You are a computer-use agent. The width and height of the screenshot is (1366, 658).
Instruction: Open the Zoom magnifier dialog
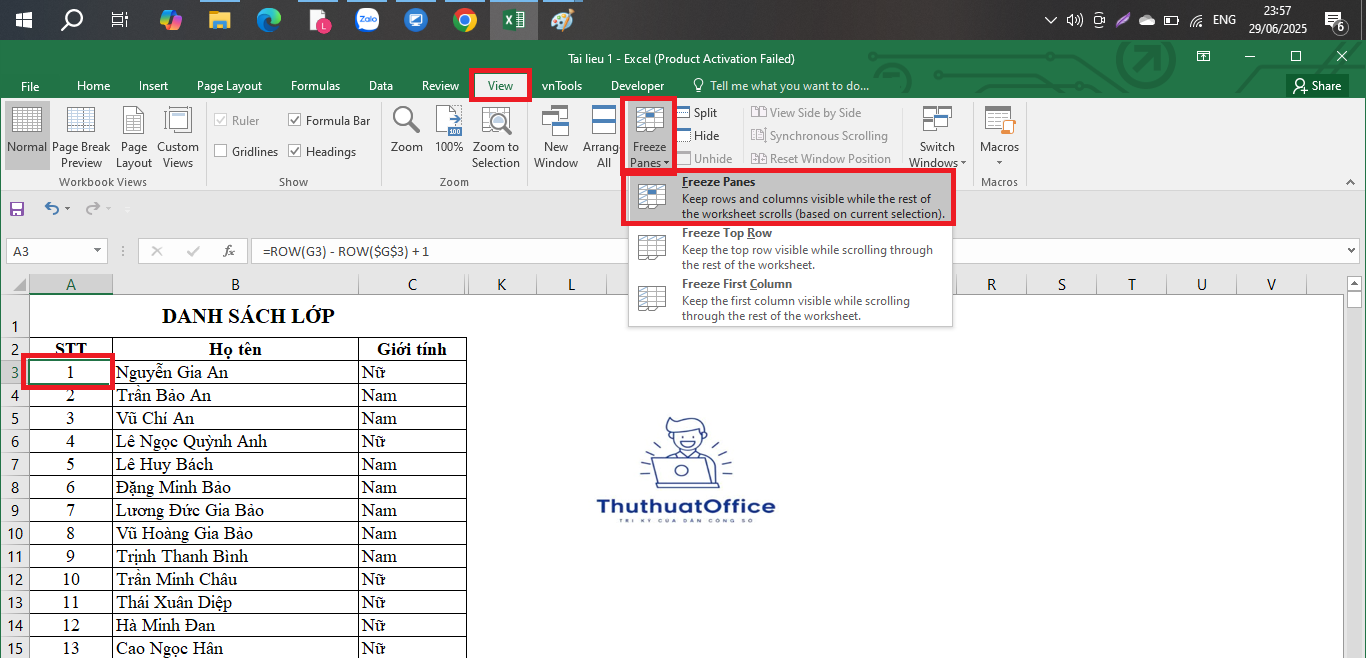coord(406,130)
